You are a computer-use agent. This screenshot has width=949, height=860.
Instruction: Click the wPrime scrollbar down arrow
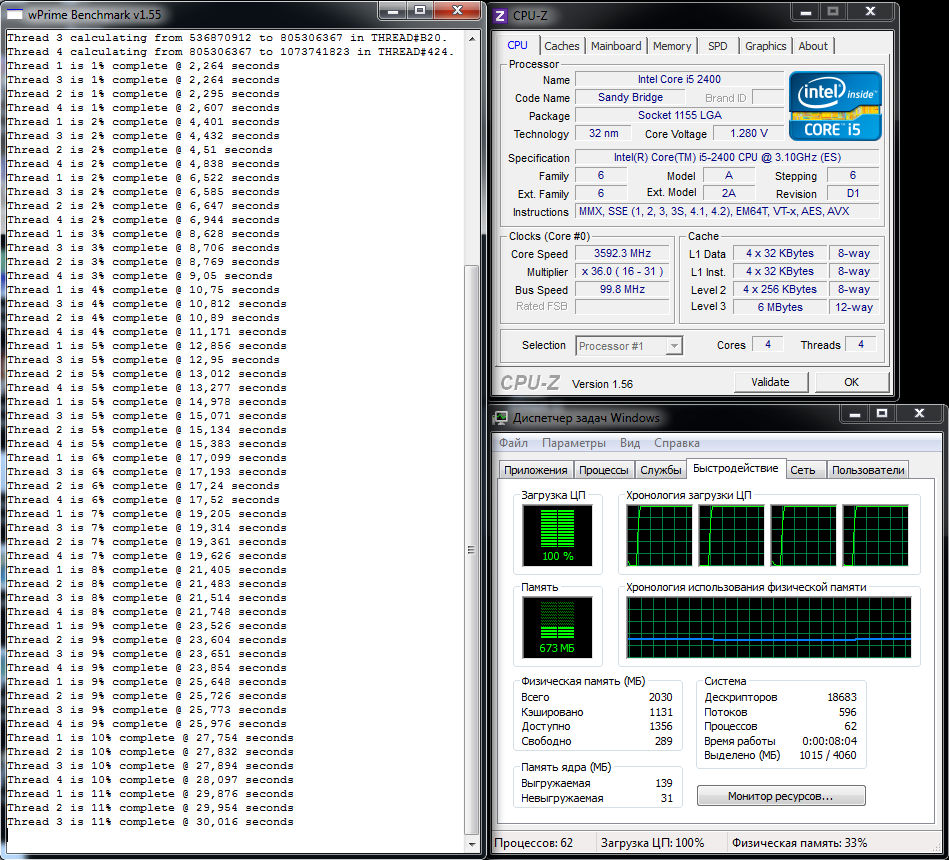point(471,846)
